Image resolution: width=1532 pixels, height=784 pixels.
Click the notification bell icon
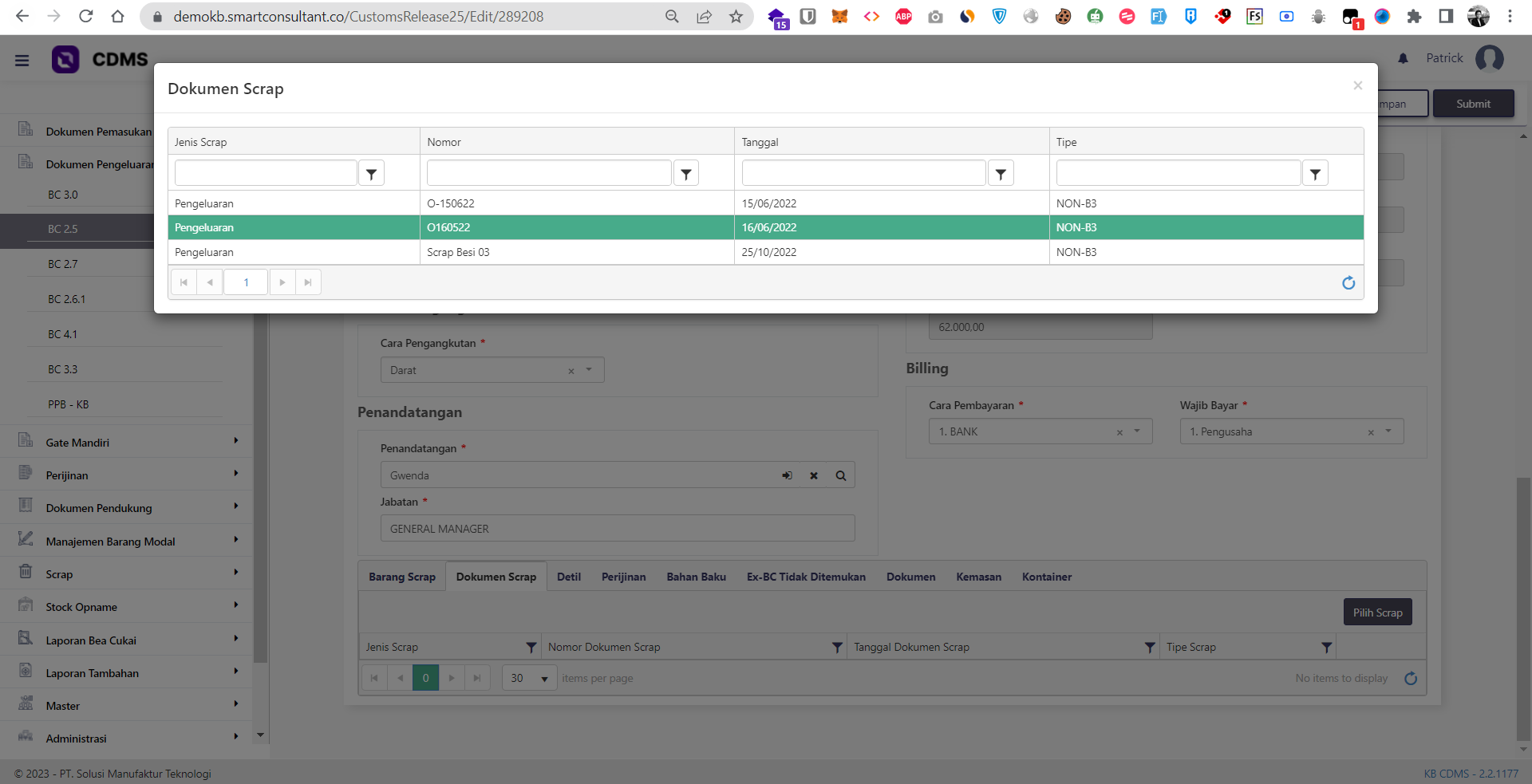click(1403, 58)
